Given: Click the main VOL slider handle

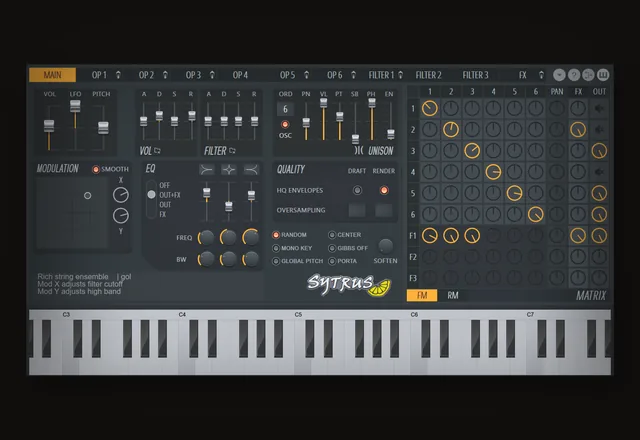Looking at the screenshot, I should tap(49, 126).
